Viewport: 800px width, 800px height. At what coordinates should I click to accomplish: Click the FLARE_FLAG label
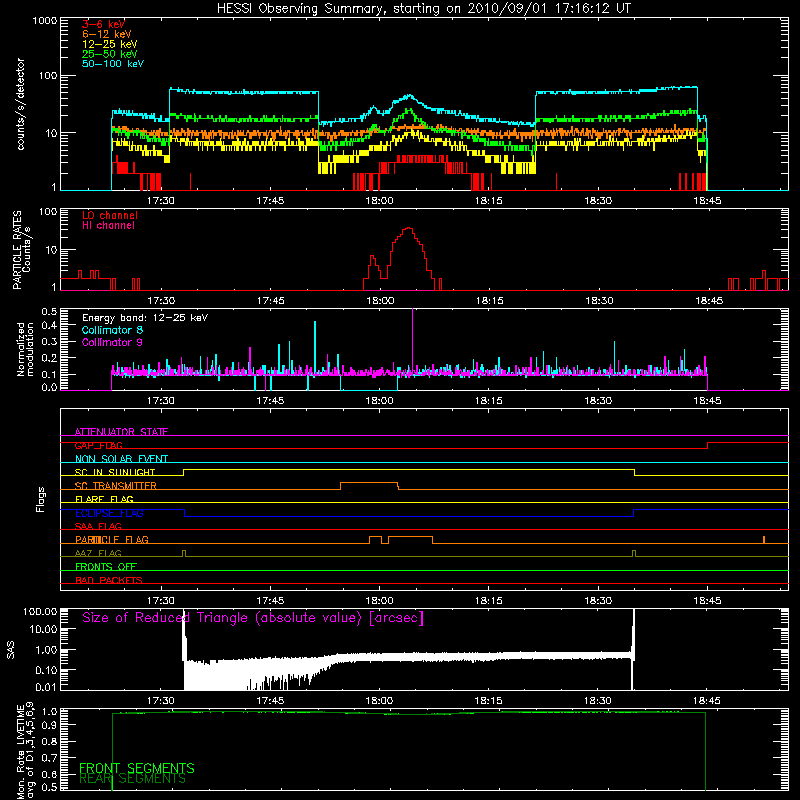104,499
